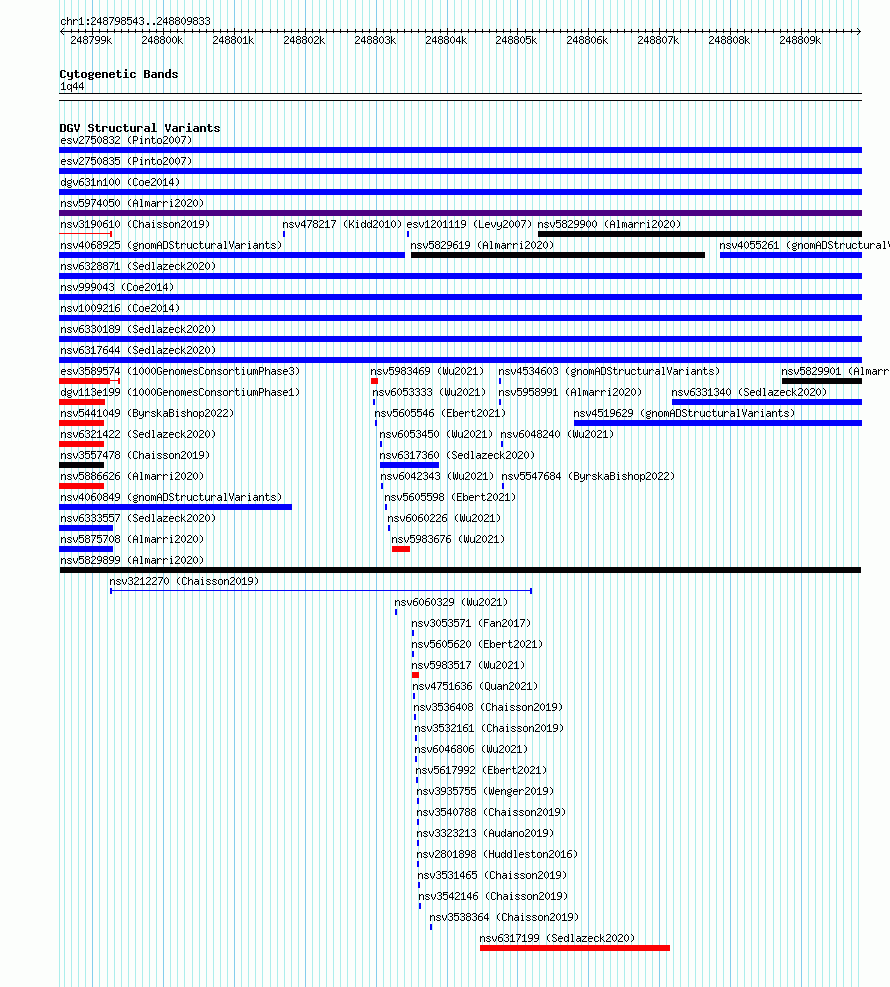Open the nsv999043 (Coe2014) label
The width and height of the screenshot is (890, 987).
pos(117,287)
